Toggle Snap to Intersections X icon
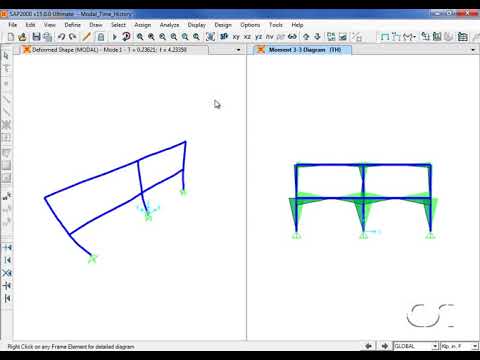Screen dimensions: 480x360 pos(7,273)
